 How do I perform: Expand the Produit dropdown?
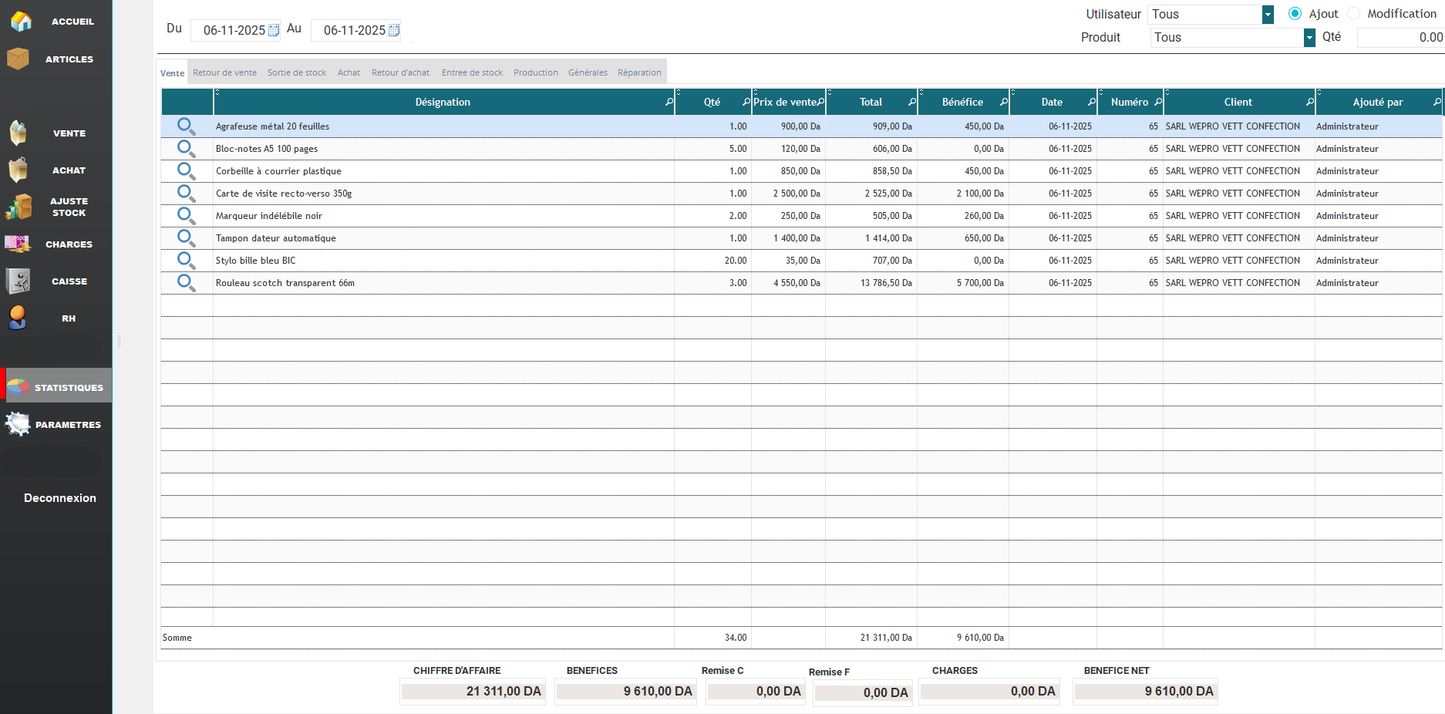(1309, 37)
